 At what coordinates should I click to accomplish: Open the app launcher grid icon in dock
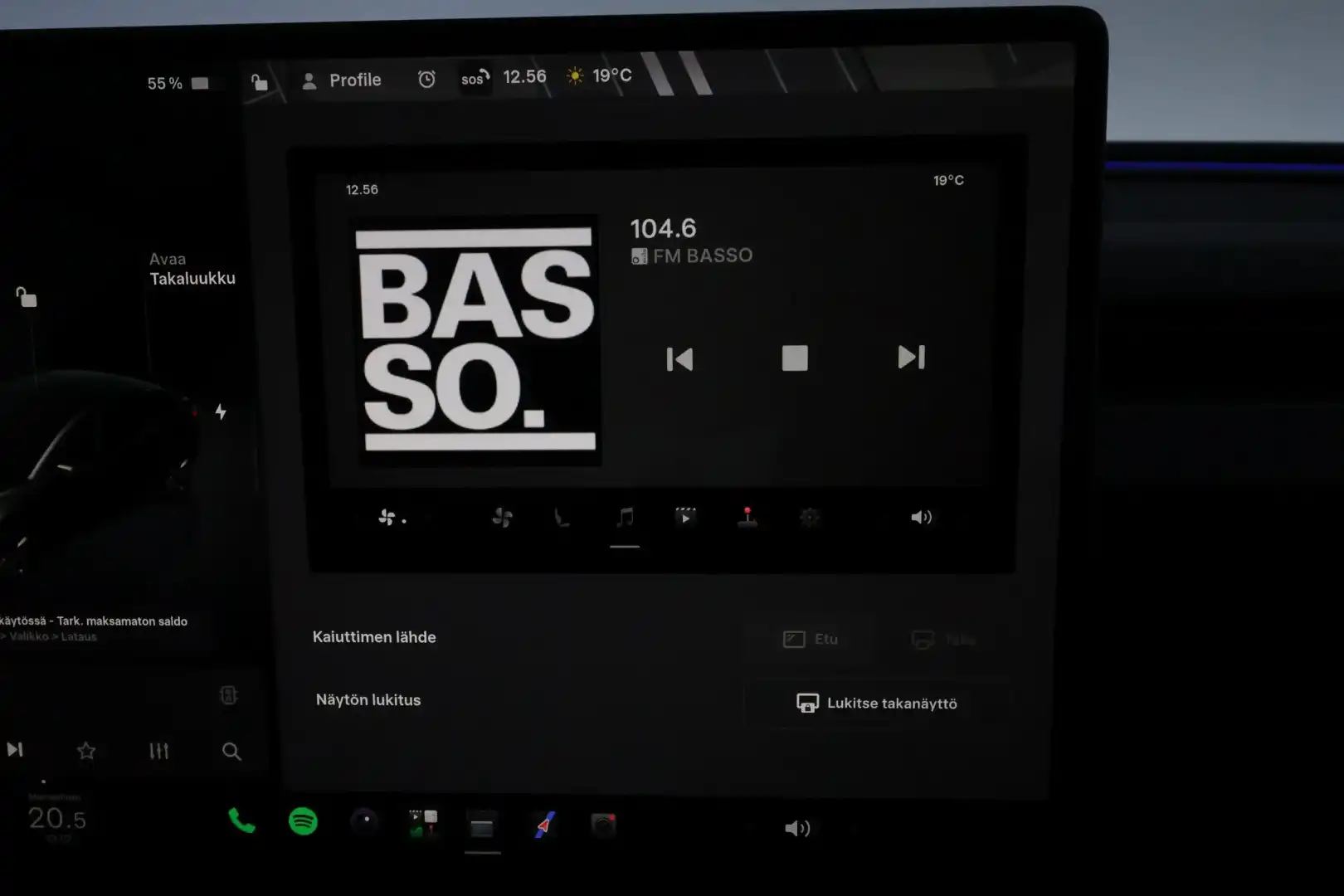pos(423,823)
